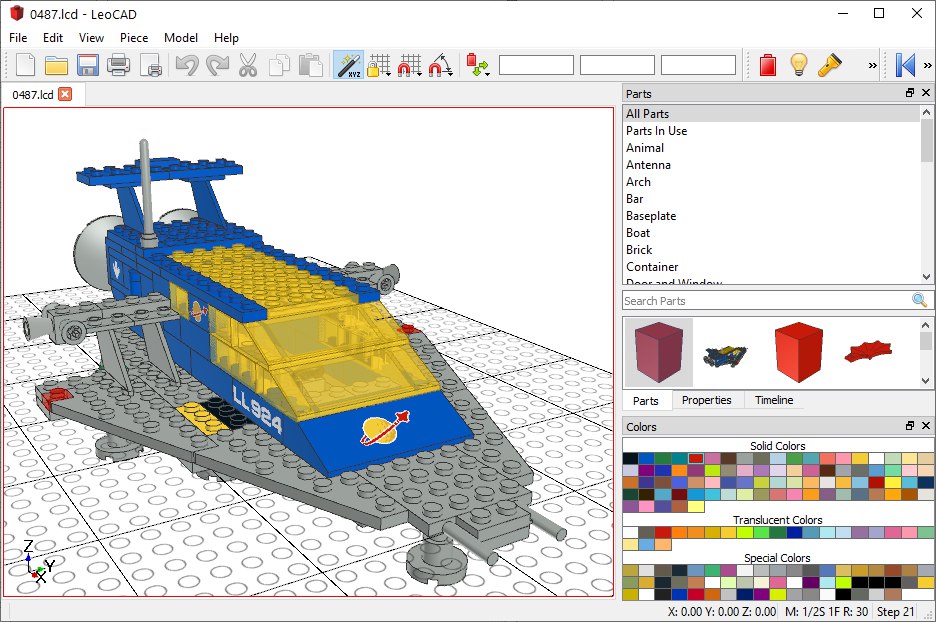Pick the selected red solid color swatch
The width and height of the screenshot is (936, 622).
click(x=695, y=458)
